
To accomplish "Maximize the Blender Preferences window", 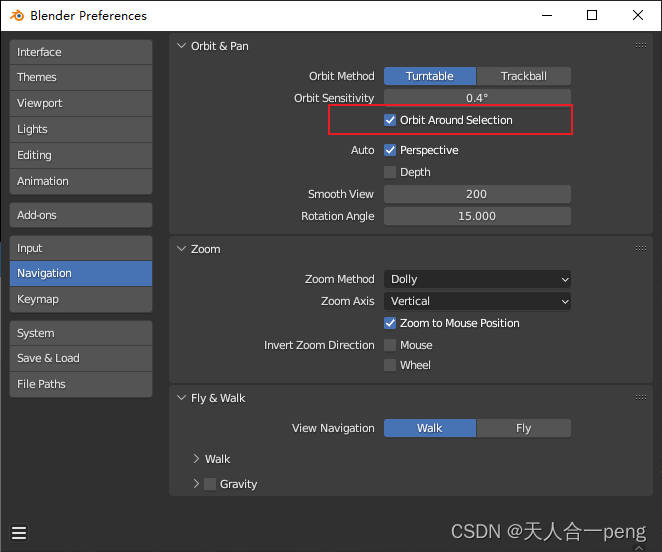I will 592,15.
